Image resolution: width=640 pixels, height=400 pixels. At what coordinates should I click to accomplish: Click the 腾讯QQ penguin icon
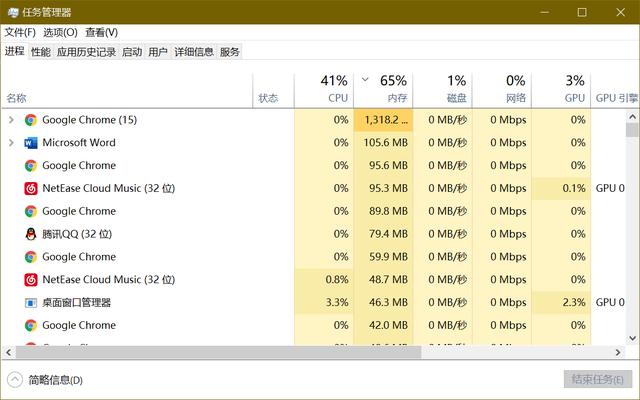[31, 234]
